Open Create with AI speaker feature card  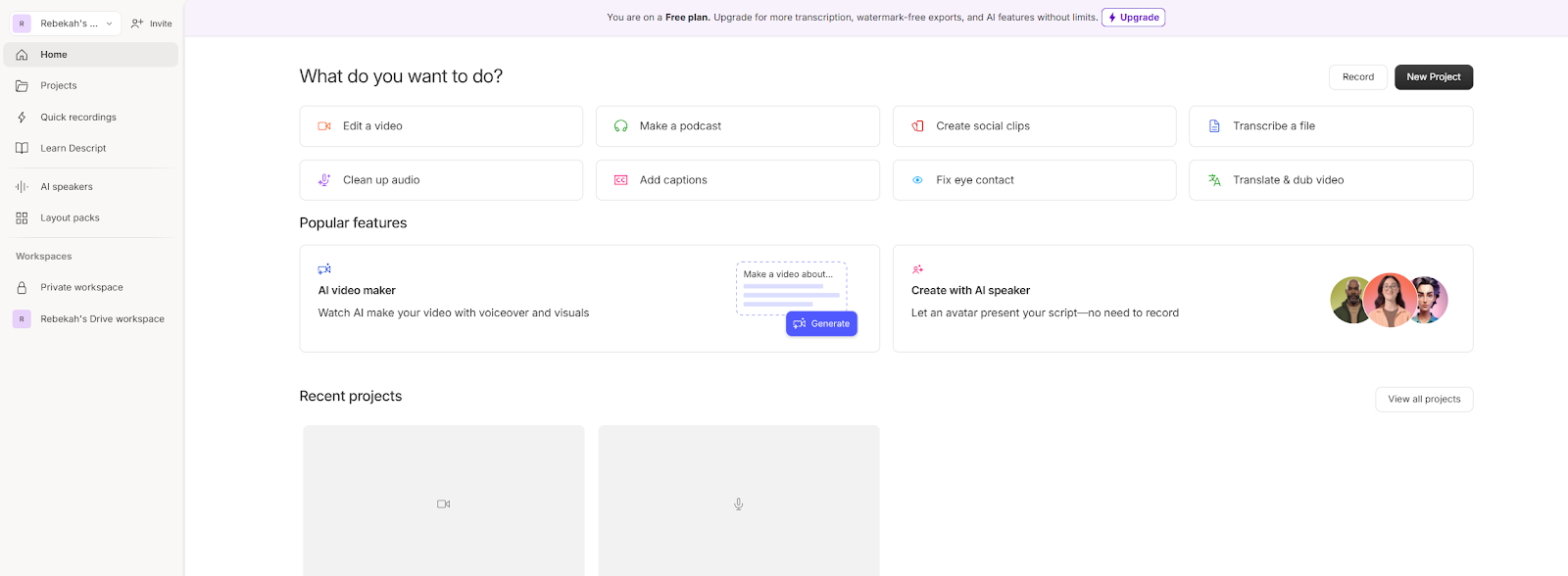(x=1183, y=299)
